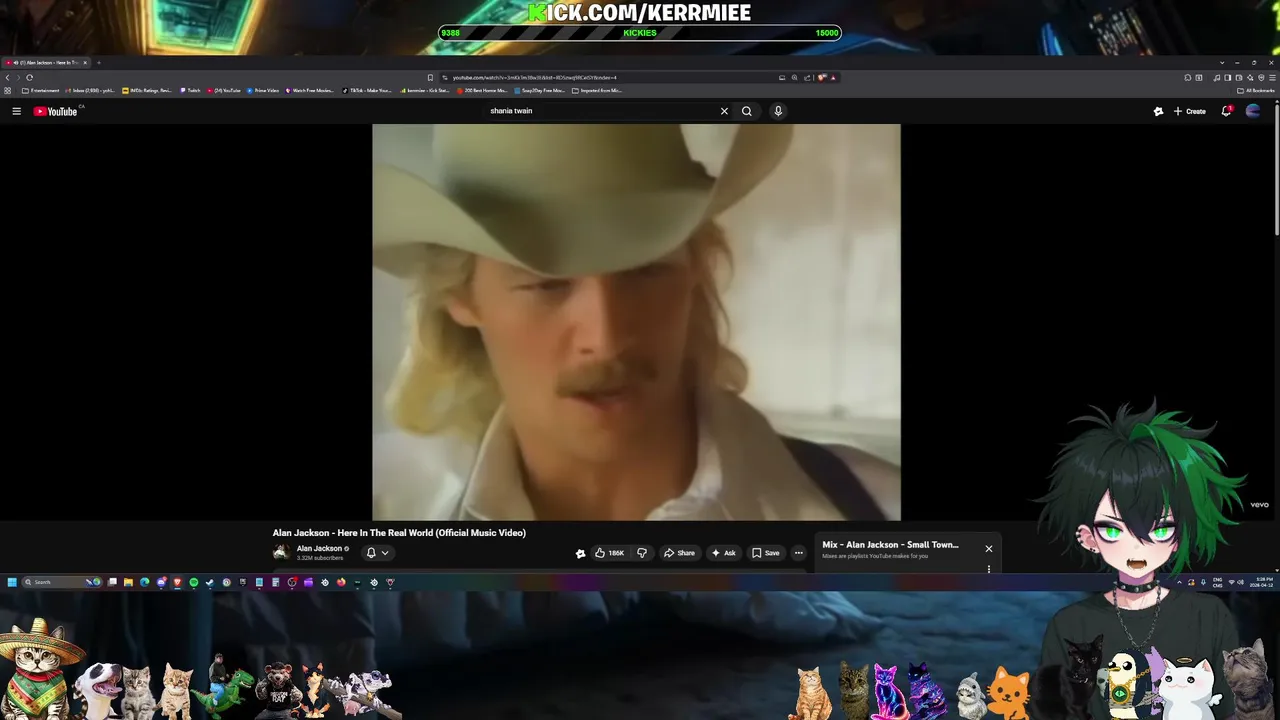The height and width of the screenshot is (720, 1280).
Task: Select the YouTube URL in the address bar
Action: point(535,77)
